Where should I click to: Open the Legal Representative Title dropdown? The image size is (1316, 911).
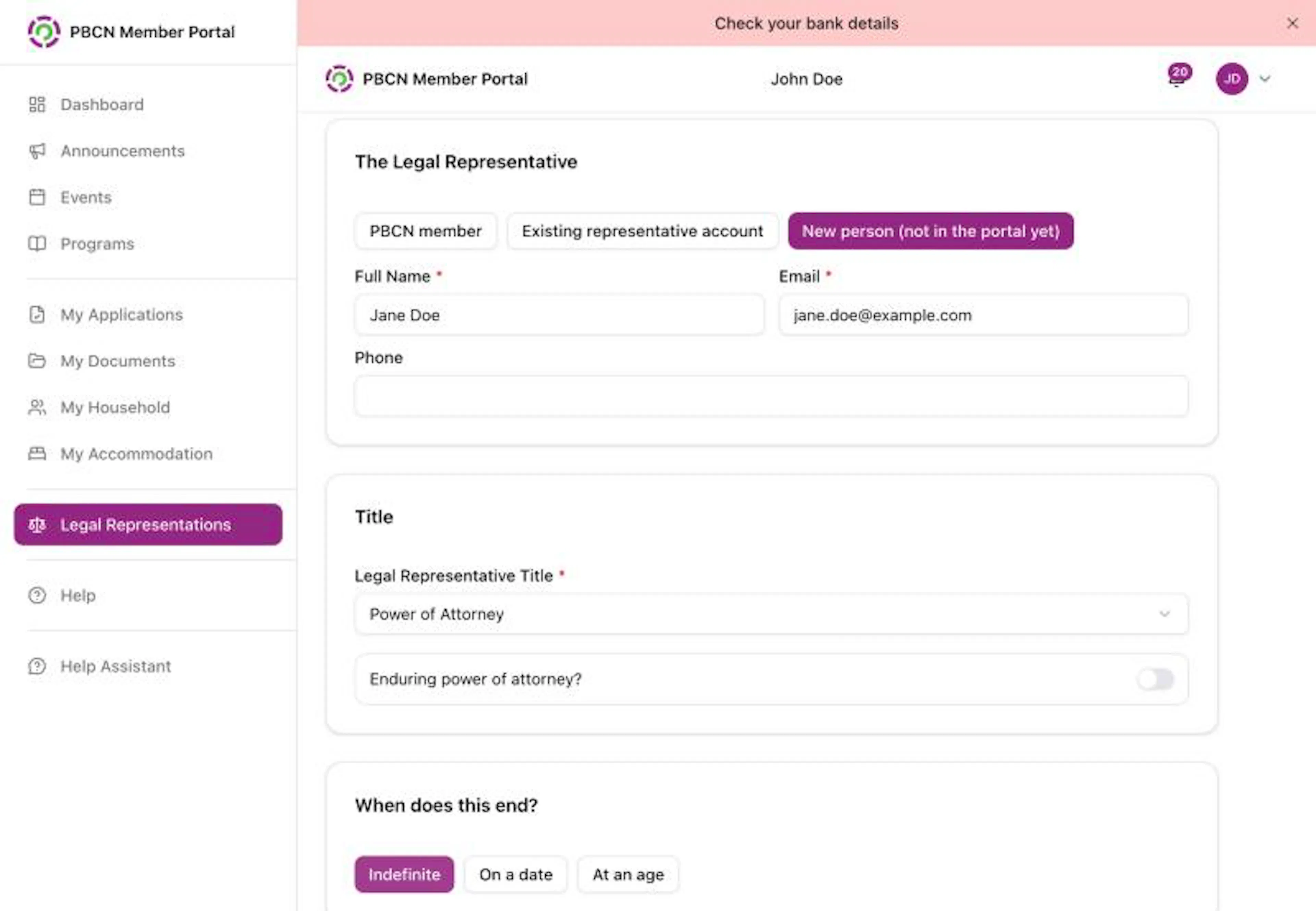pyautogui.click(x=771, y=614)
